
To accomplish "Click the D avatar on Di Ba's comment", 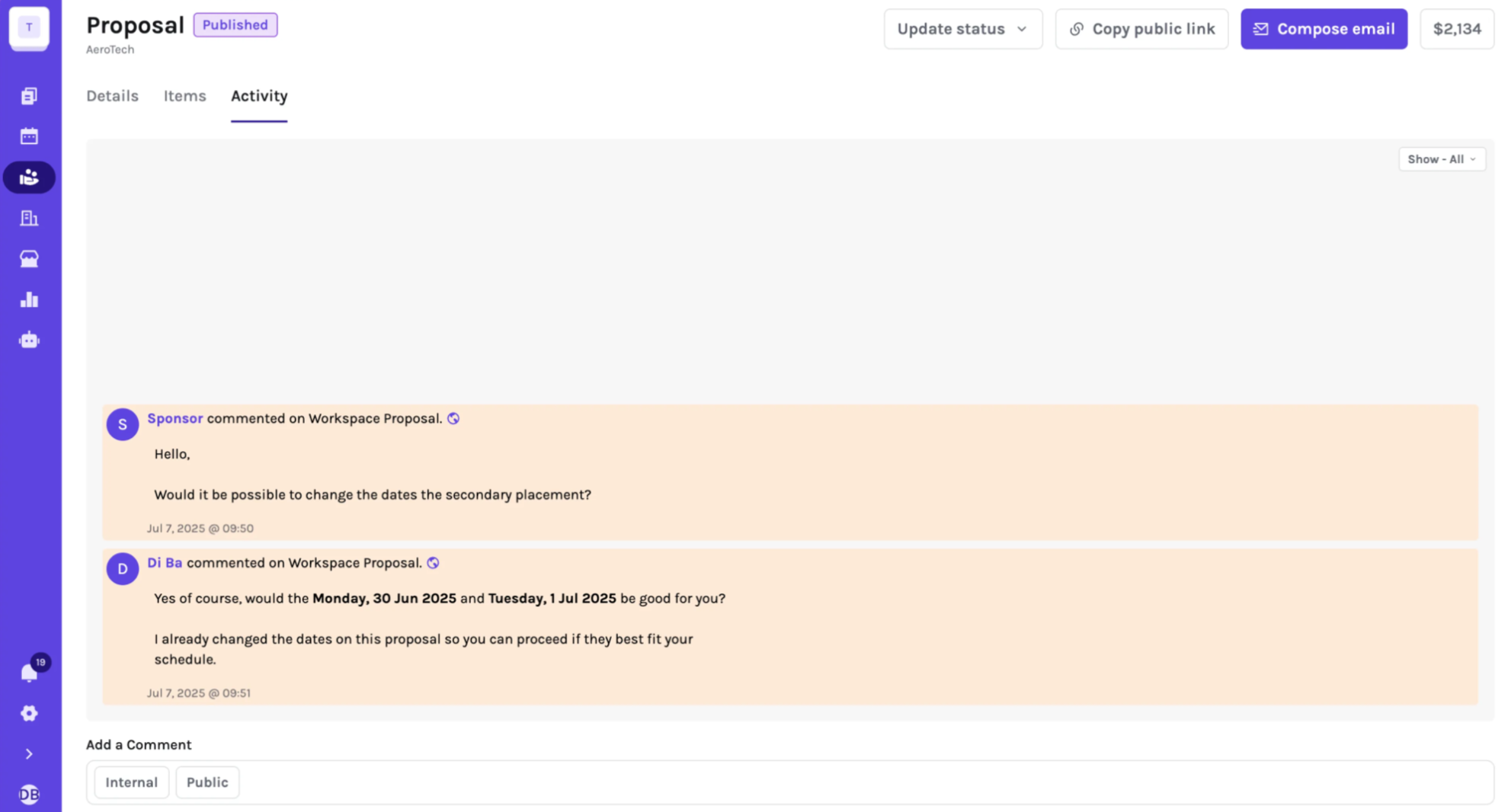I will [x=123, y=569].
